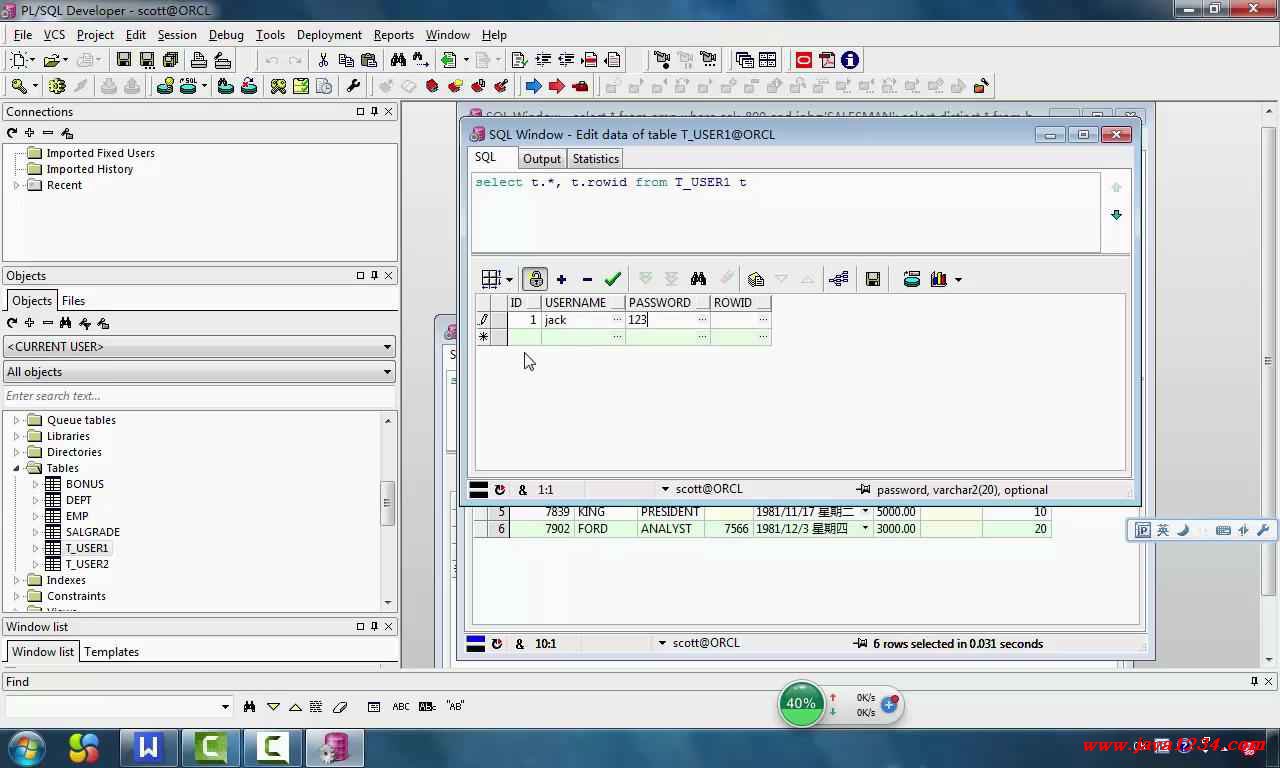This screenshot has width=1280, height=768.
Task: Click the blue info help icon
Action: [850, 60]
